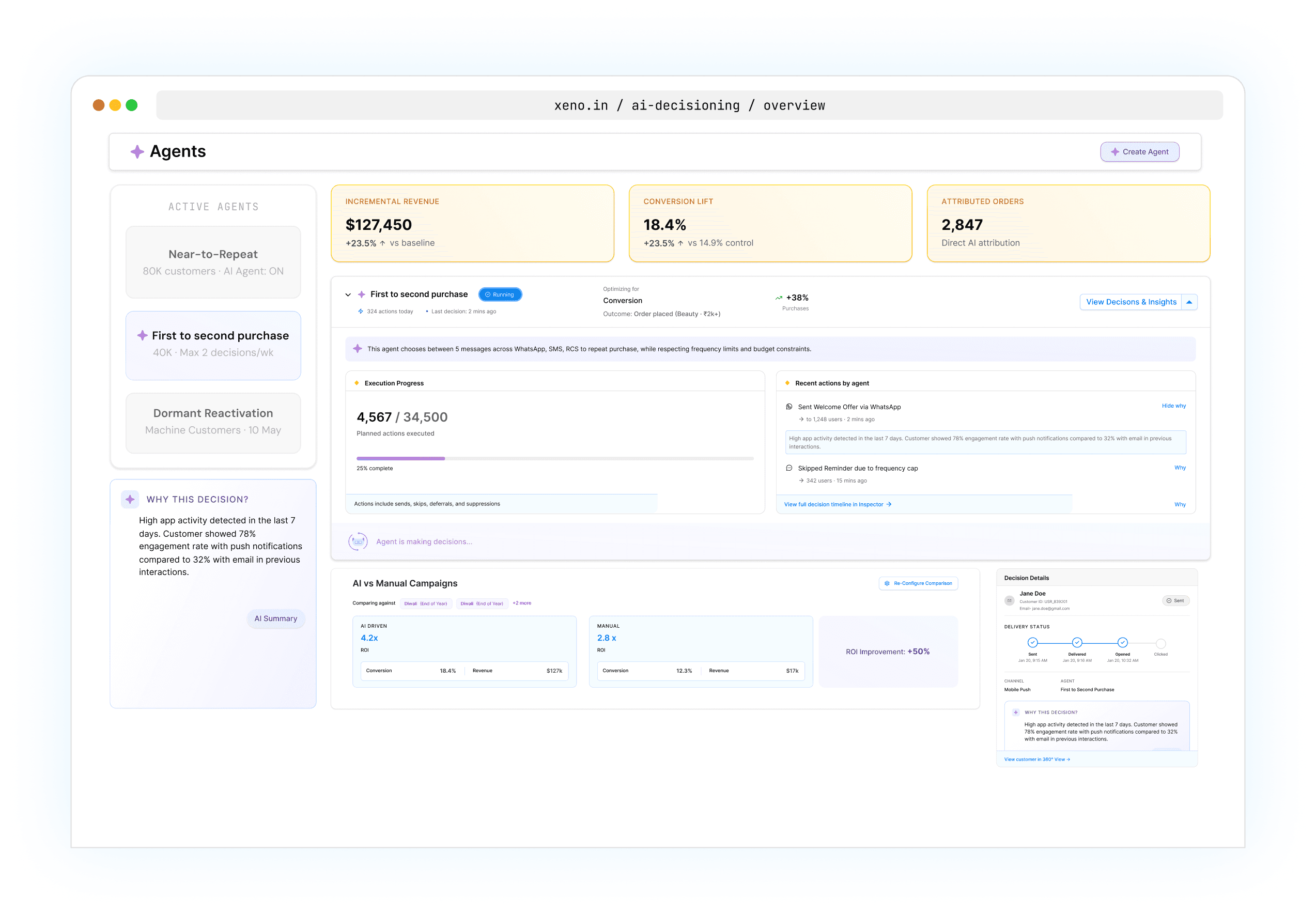Viewport: 1316px width, 914px height.
Task: Click the Why This Decision sparkle icon in sidebar
Action: pyautogui.click(x=130, y=500)
